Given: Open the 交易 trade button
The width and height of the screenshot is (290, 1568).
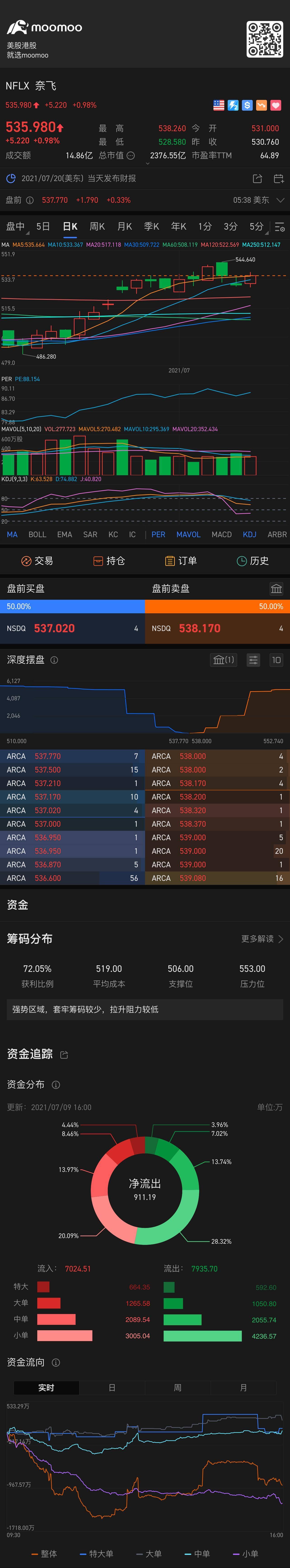Looking at the screenshot, I should click(37, 561).
